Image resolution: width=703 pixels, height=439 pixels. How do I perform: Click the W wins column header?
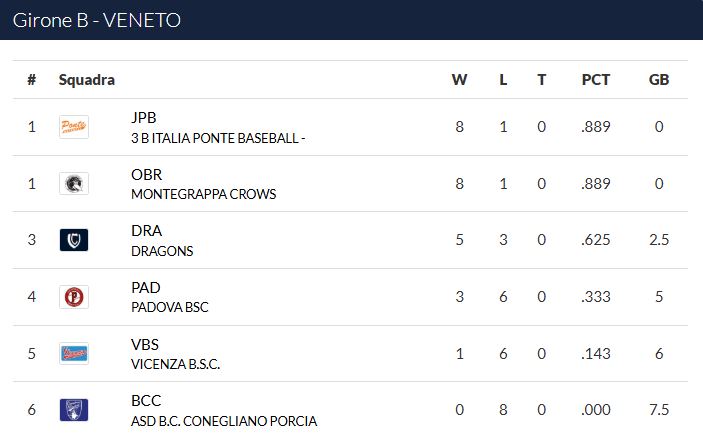tap(459, 80)
